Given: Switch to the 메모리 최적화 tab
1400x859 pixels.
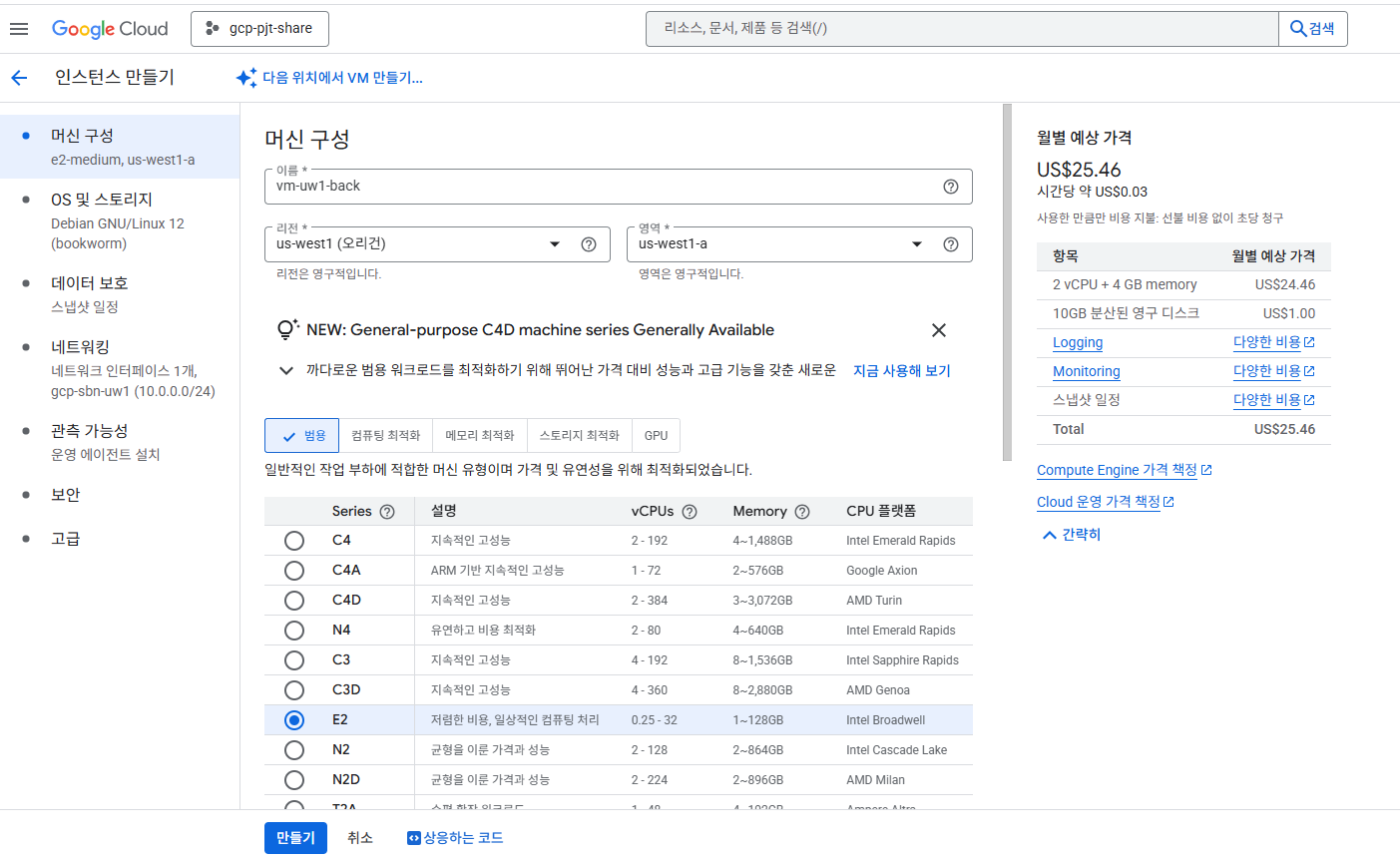Looking at the screenshot, I should [x=480, y=436].
